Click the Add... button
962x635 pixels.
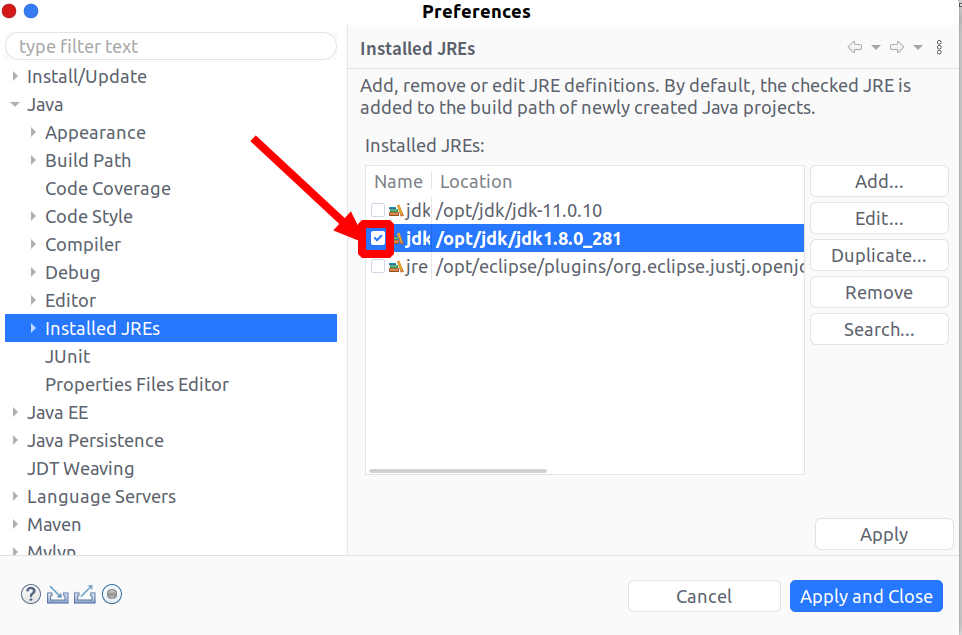point(879,182)
